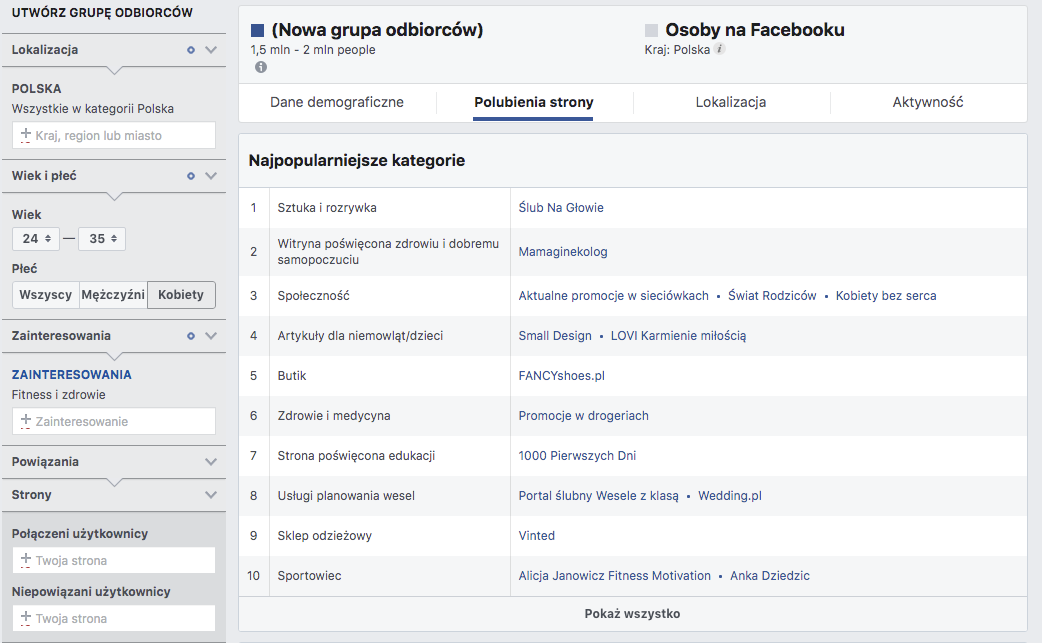Open LOVI Karmienie miłością link
1042x643 pixels.
(x=678, y=336)
